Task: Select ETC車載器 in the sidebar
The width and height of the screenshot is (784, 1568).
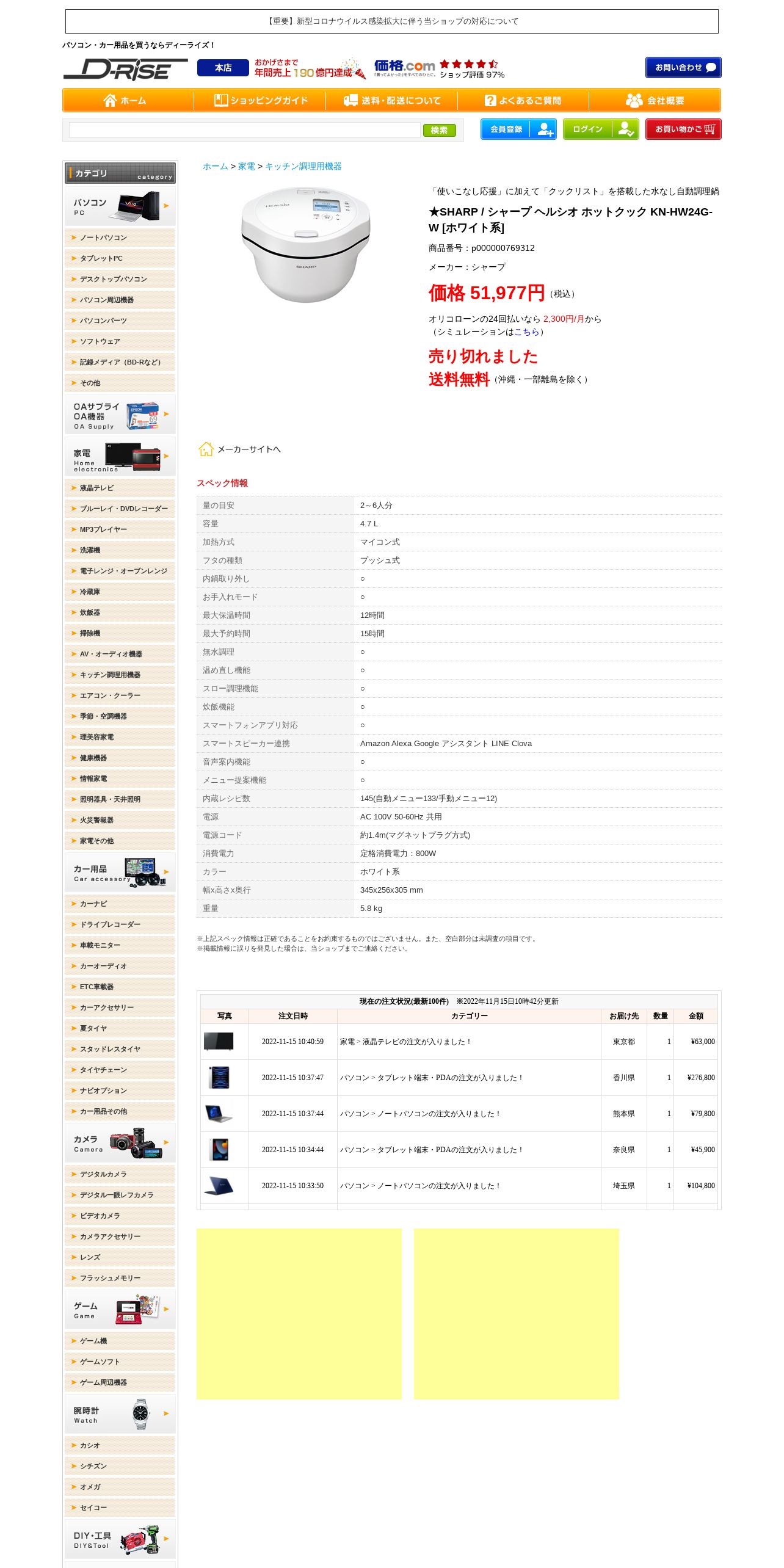Action: (x=120, y=987)
